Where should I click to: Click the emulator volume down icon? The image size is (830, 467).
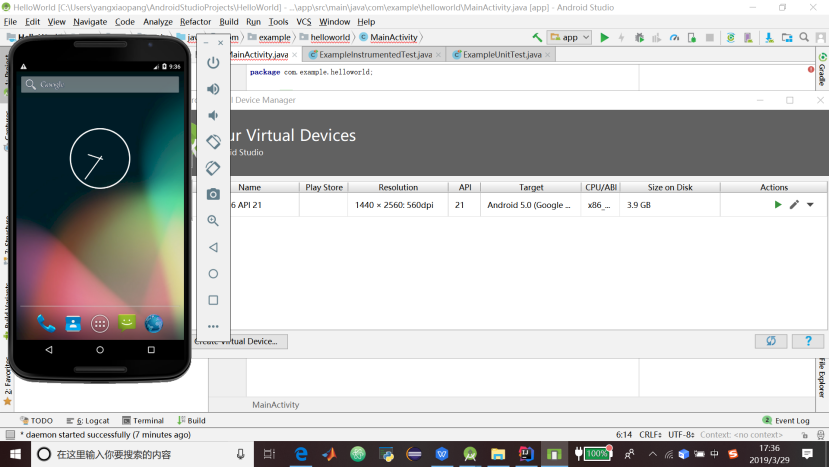point(213,115)
